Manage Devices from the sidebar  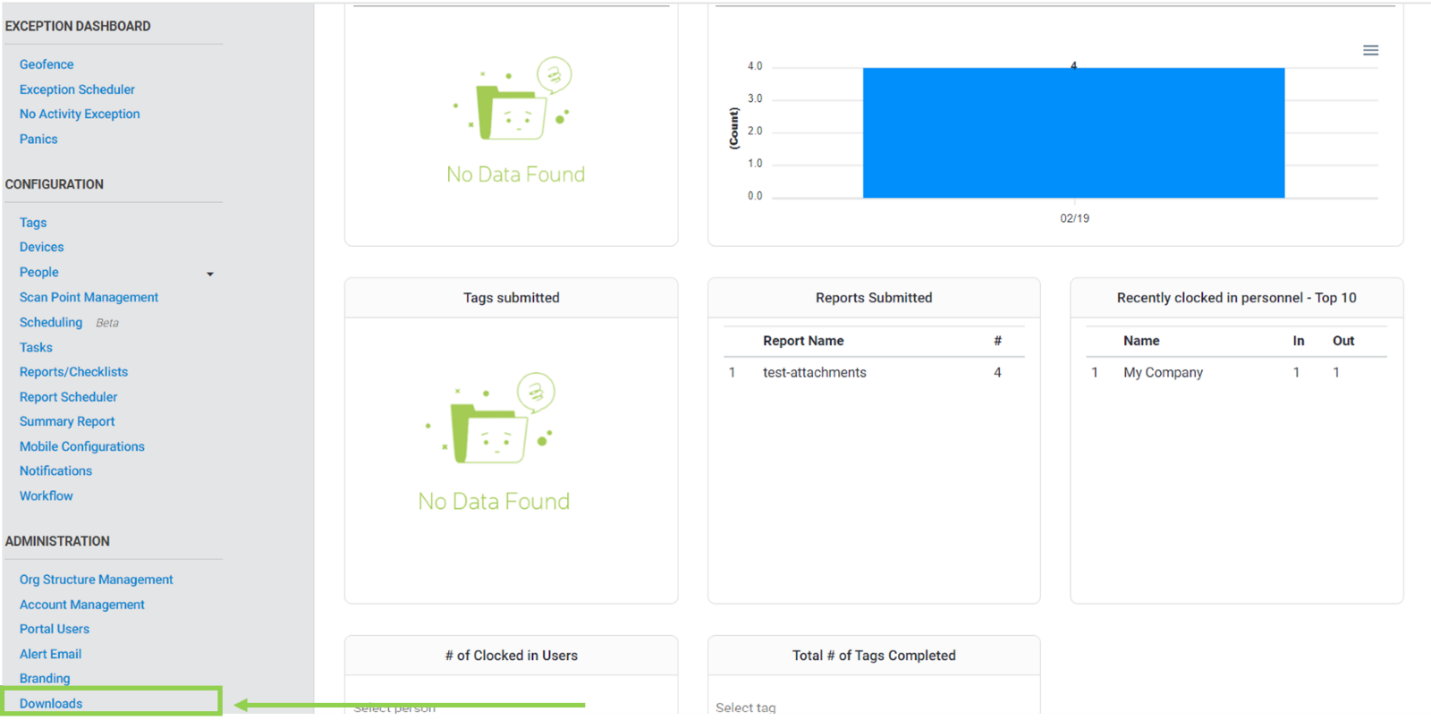[41, 246]
